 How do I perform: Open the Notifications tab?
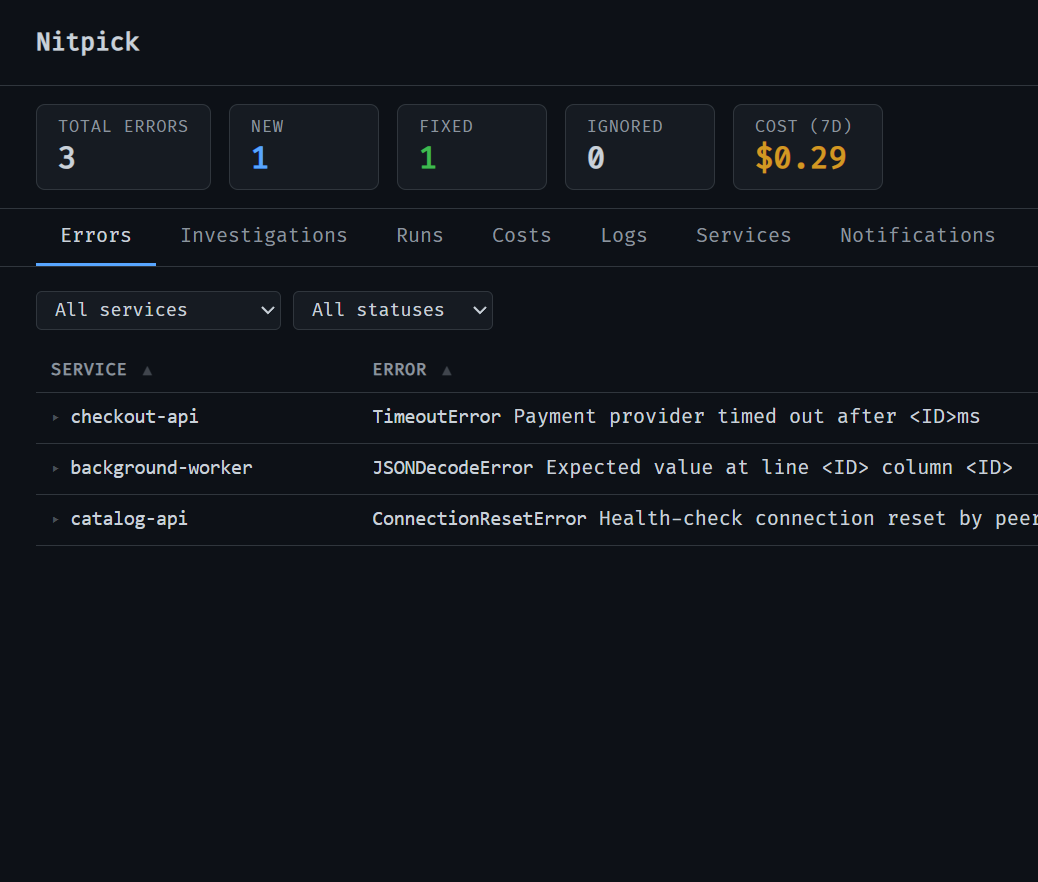pyautogui.click(x=918, y=236)
